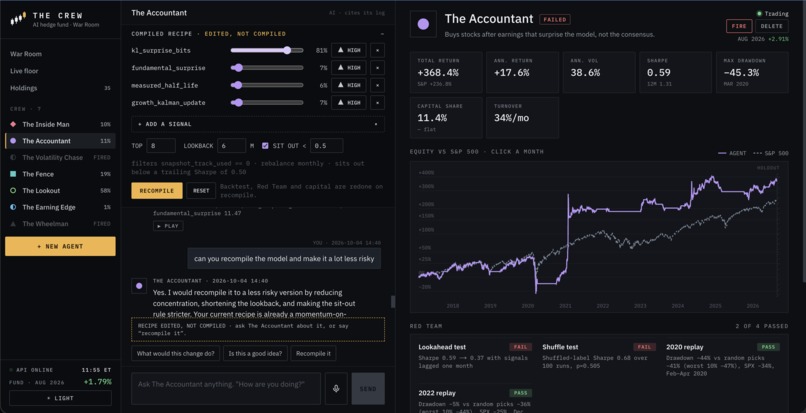Viewport: 806px width, 413px height.
Task: Collapse the Compiled Recipe panel
Action: coord(382,34)
